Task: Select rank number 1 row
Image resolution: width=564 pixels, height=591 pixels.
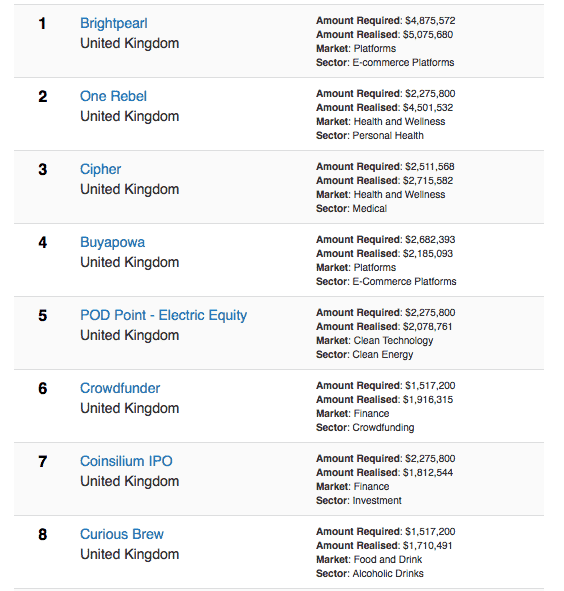Action: [279, 41]
